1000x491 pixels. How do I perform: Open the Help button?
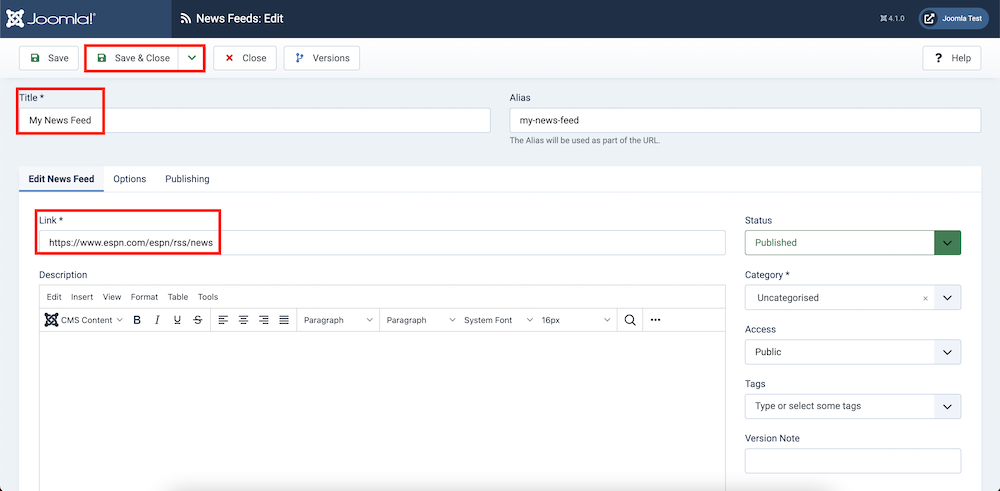point(952,58)
